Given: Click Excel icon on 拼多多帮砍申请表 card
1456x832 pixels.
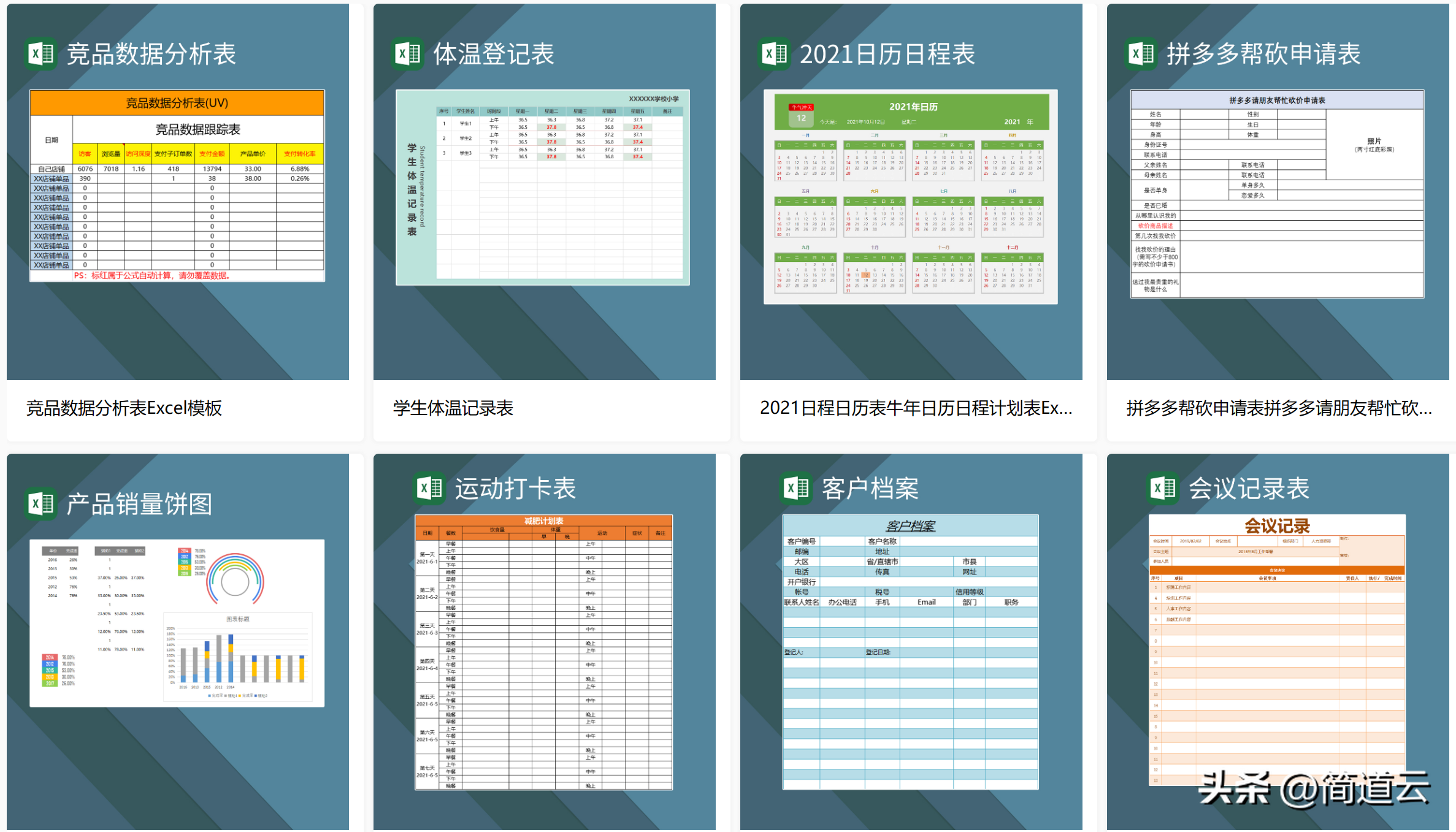Looking at the screenshot, I should coord(1141,54).
